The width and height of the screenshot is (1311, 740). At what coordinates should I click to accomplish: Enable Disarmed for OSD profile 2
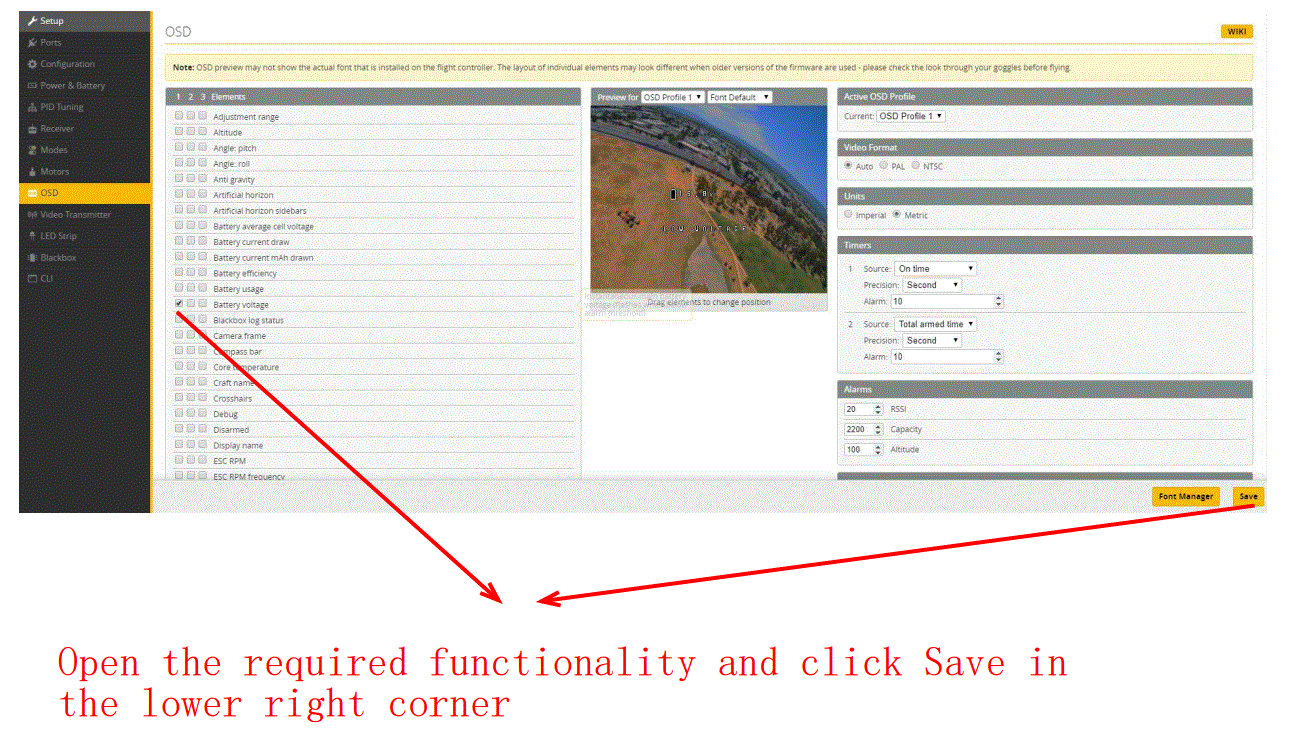coord(191,428)
